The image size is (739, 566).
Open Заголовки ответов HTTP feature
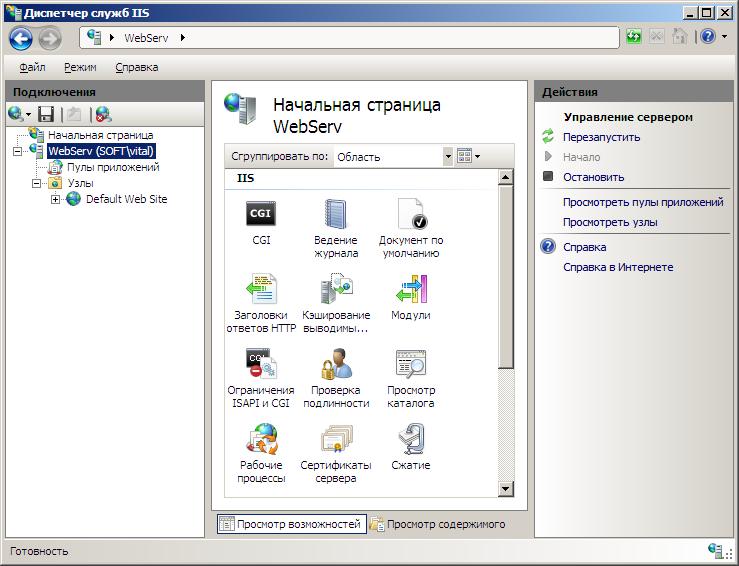coord(261,304)
